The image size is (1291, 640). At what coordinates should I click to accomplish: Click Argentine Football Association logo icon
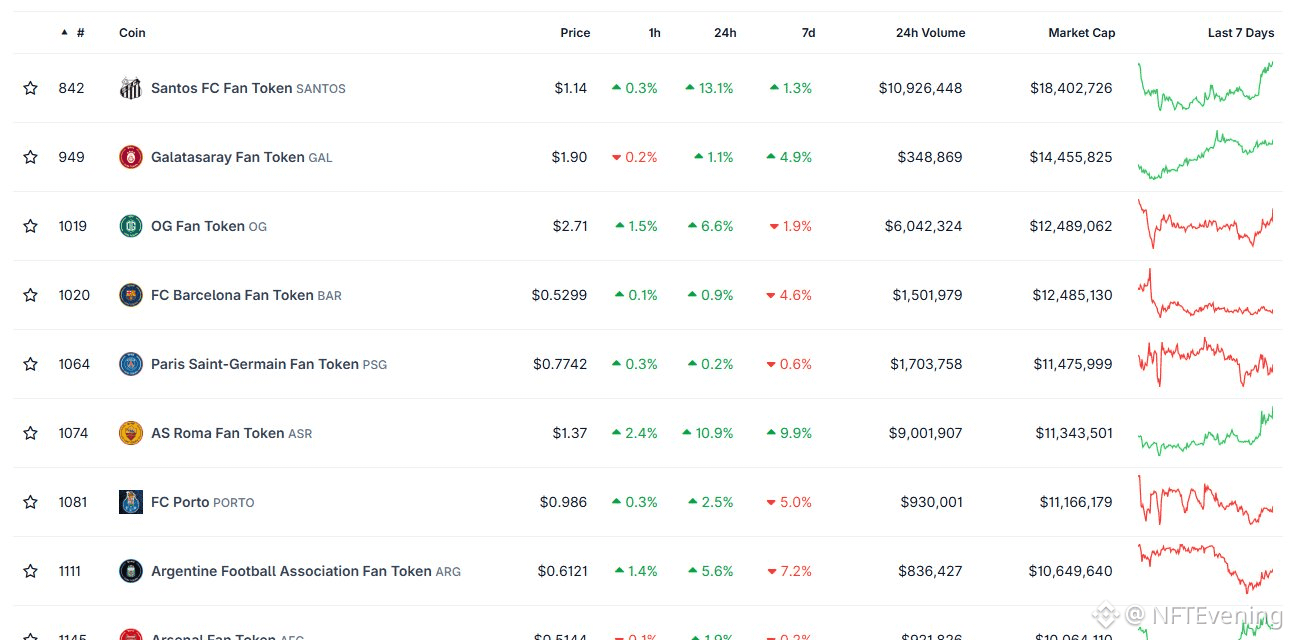[x=131, y=571]
